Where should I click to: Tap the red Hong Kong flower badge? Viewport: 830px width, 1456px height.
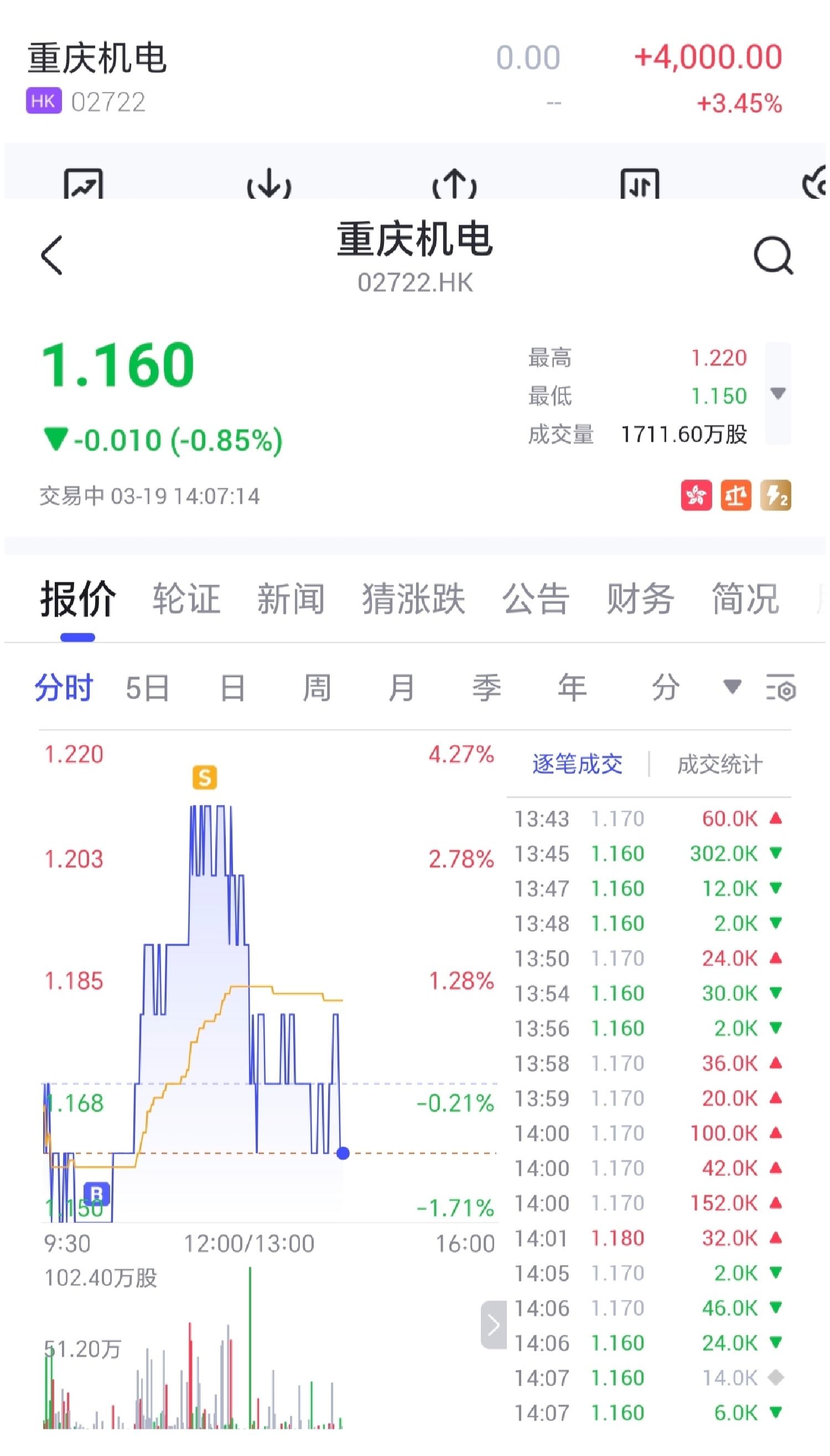[x=696, y=495]
